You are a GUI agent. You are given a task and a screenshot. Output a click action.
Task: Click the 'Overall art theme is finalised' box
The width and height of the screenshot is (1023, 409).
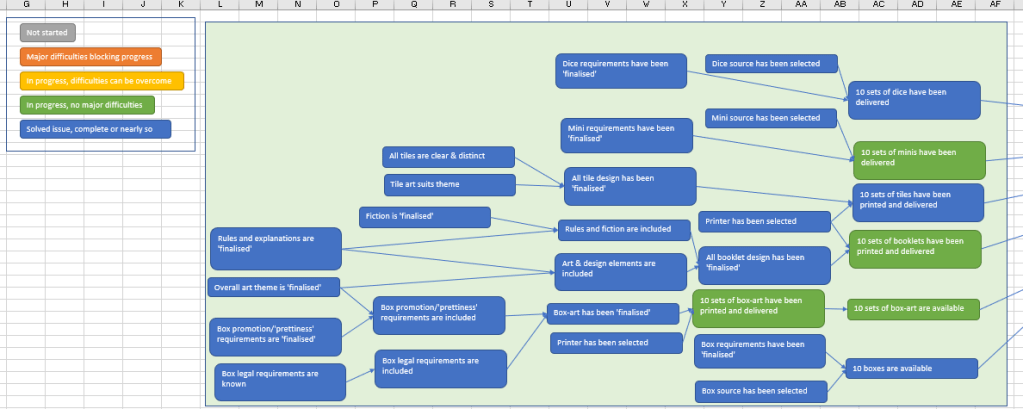tap(274, 288)
